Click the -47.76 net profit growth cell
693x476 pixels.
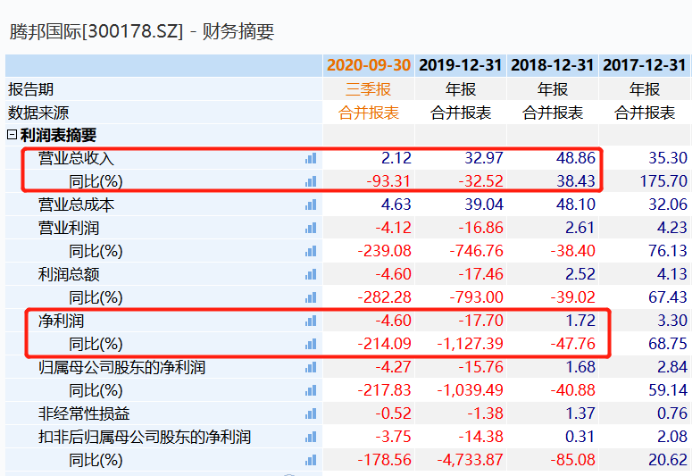573,344
